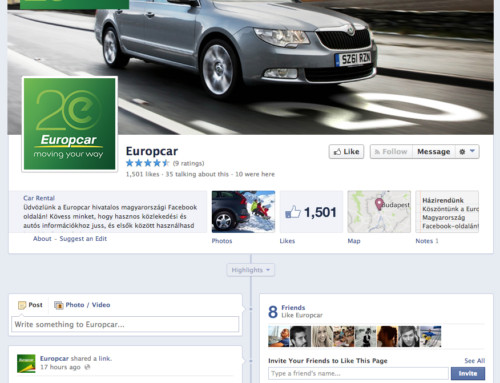Open the (9 ratings) link
500x383 pixels.
[188, 163]
